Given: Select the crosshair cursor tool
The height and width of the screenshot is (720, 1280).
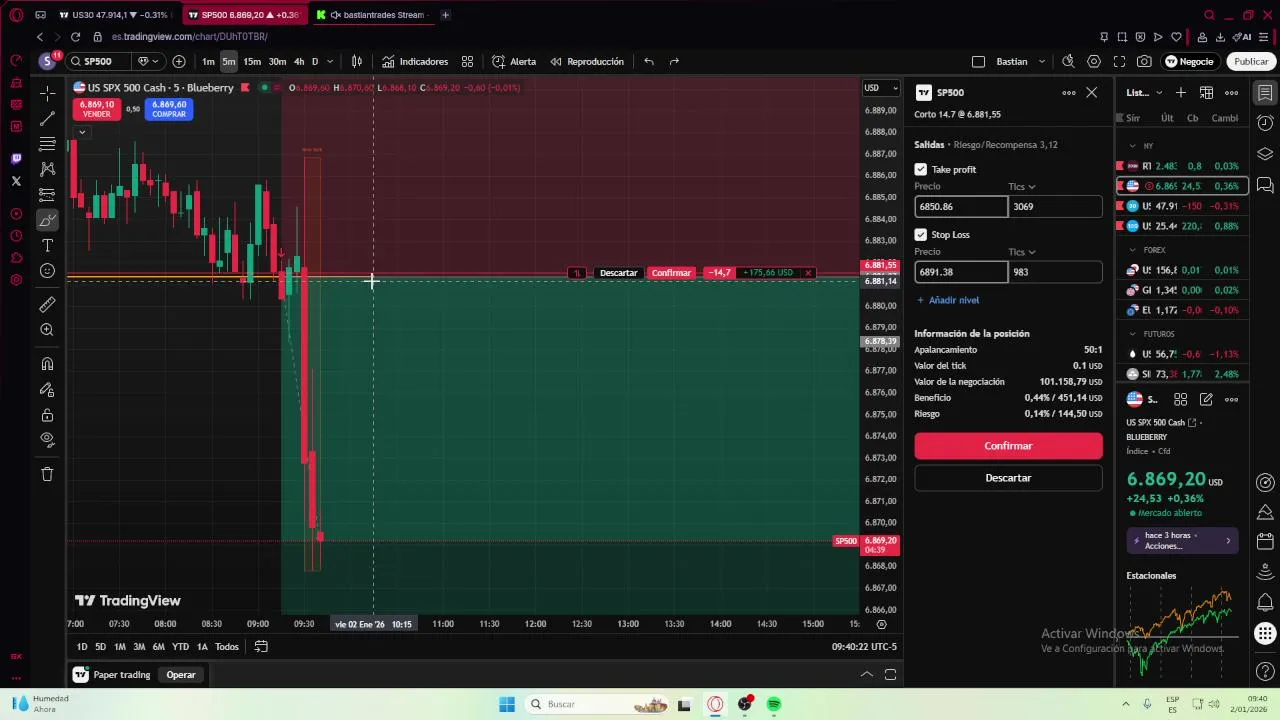Looking at the screenshot, I should click(47, 93).
